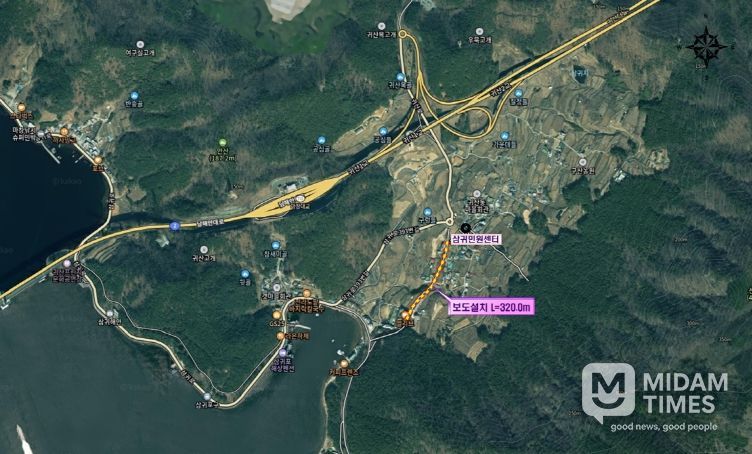Click the orange marker at the sidewalk route's south end
752x454 pixels.
[x=407, y=315]
